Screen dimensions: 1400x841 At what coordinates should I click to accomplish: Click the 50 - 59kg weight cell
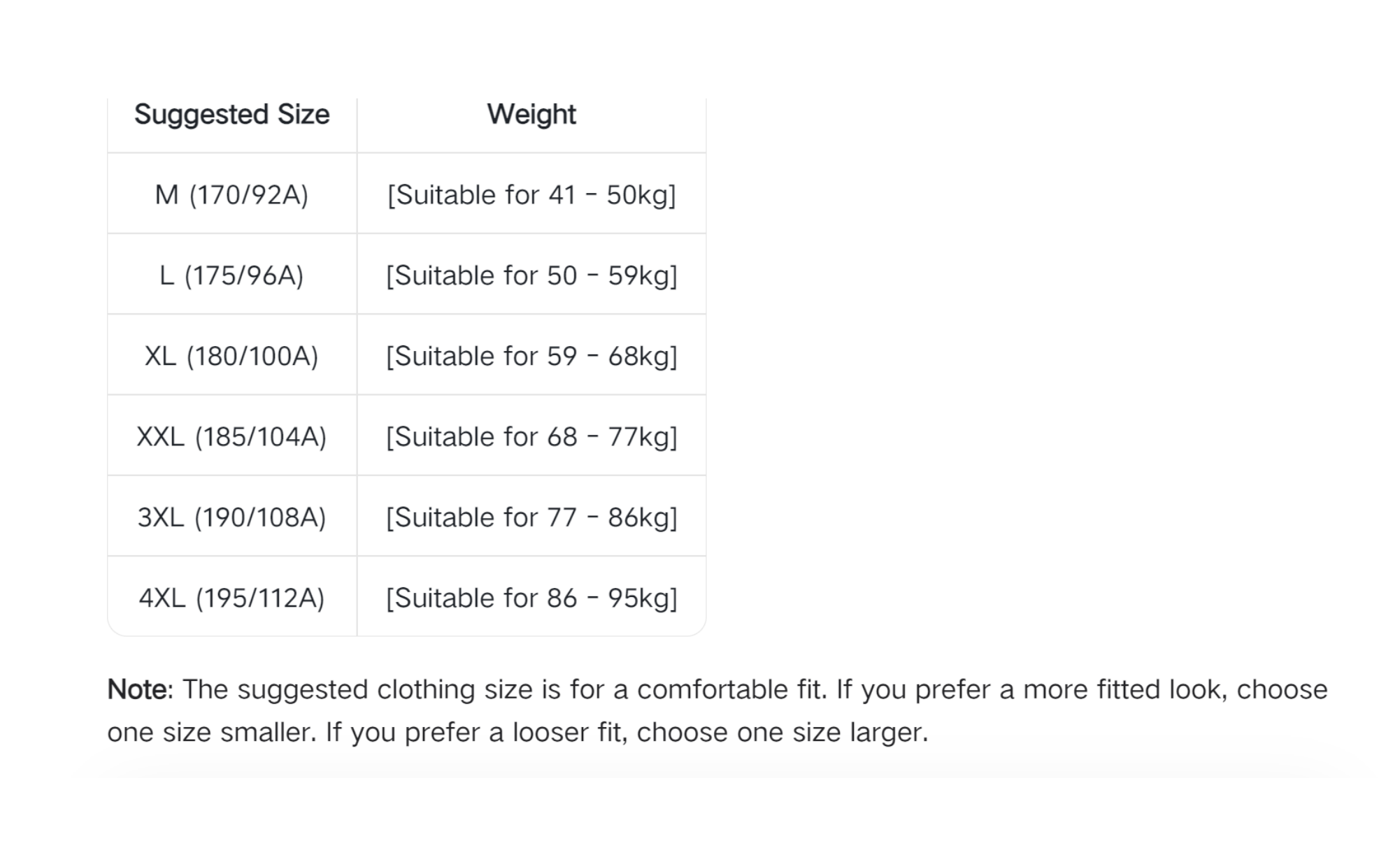pyautogui.click(x=531, y=275)
